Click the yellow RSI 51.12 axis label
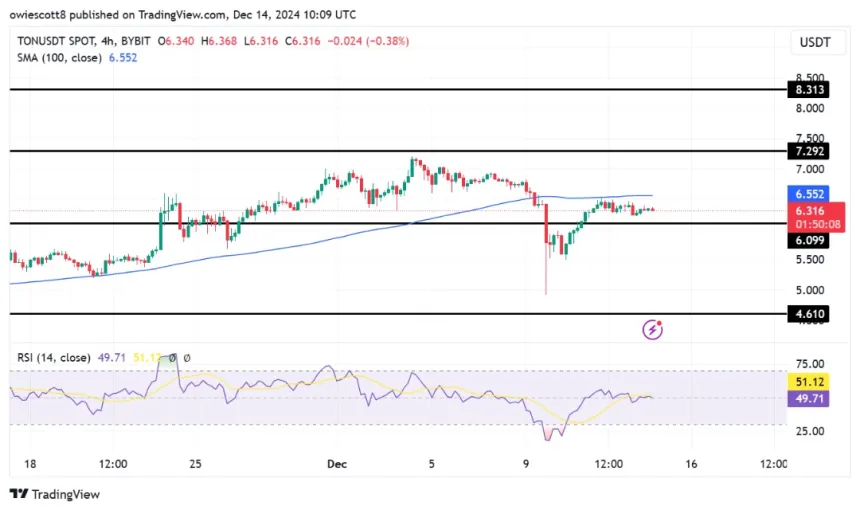This screenshot has height=510, width=860. pyautogui.click(x=808, y=381)
